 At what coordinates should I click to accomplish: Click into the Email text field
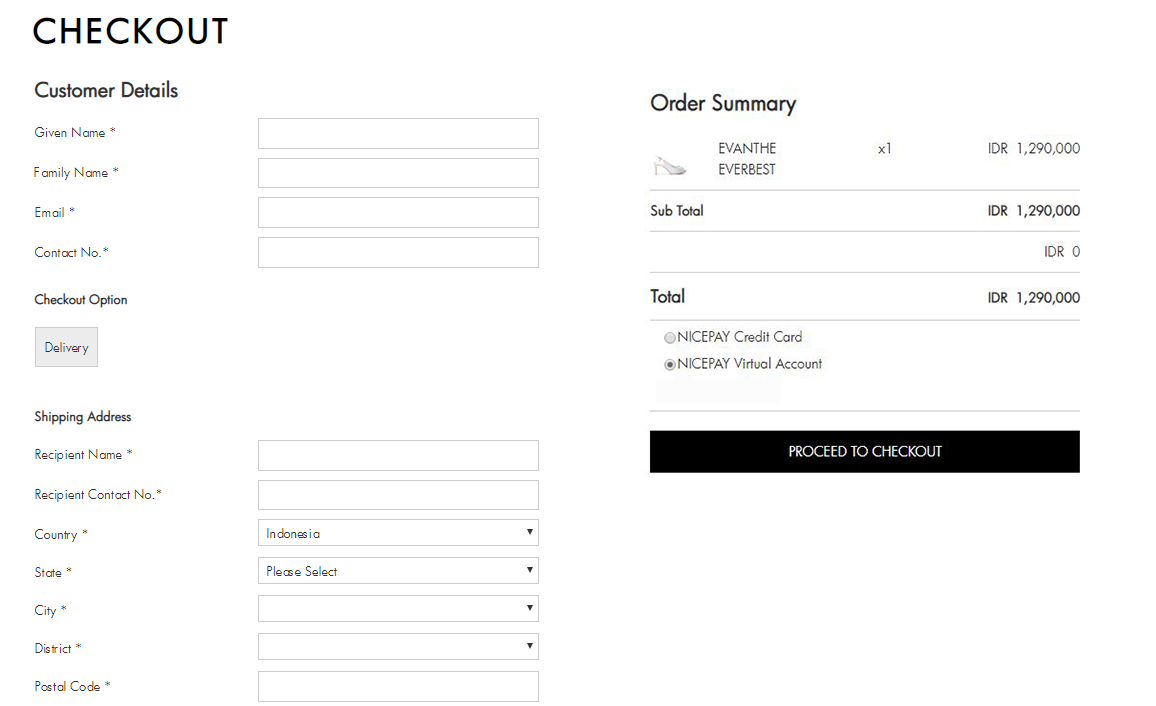point(398,212)
